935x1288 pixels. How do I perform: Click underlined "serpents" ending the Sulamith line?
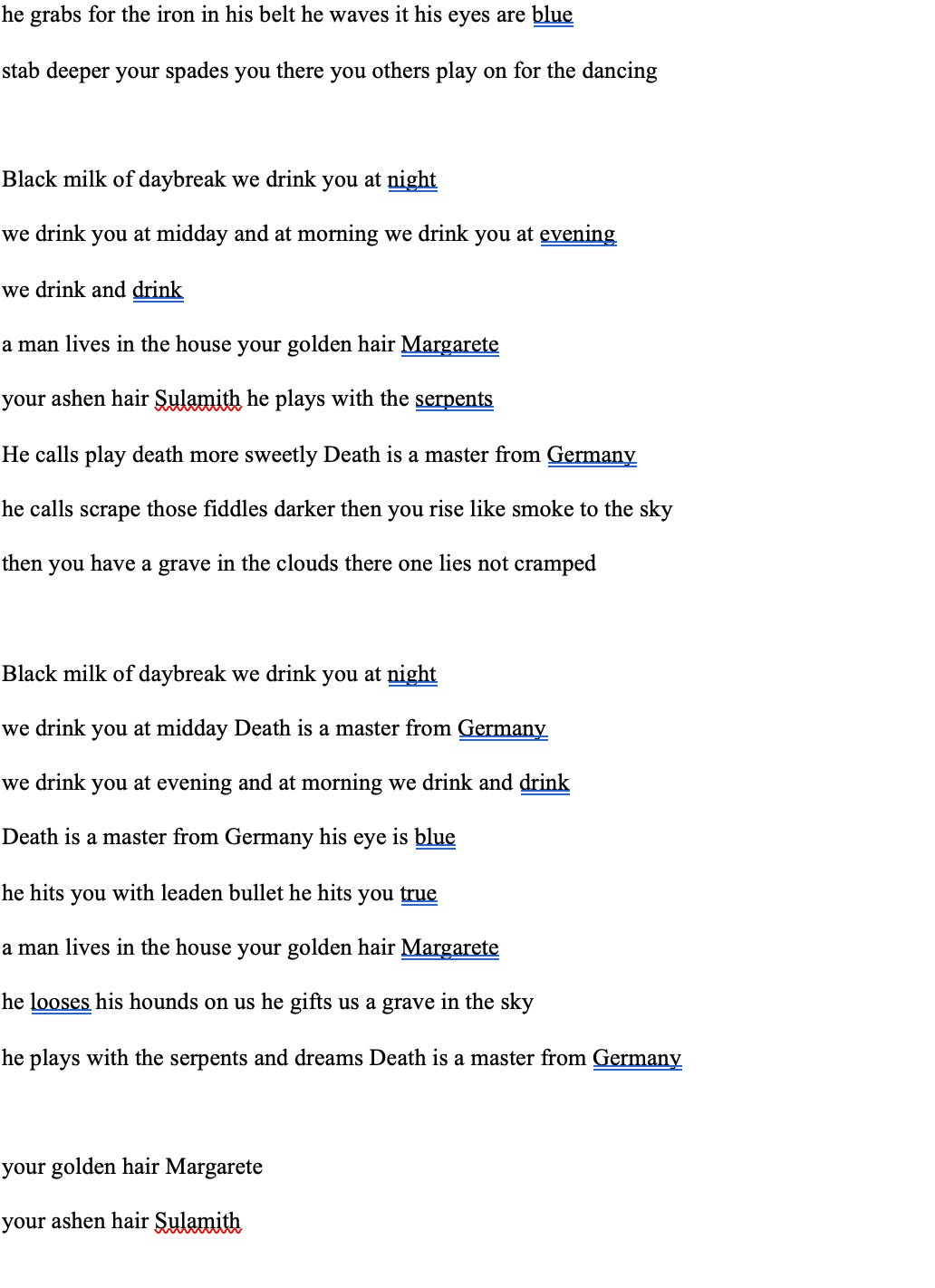point(454,399)
